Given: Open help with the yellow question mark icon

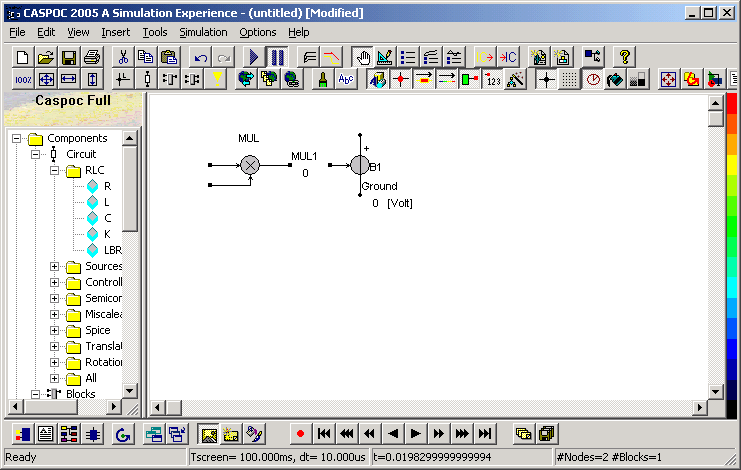Looking at the screenshot, I should click(624, 57).
